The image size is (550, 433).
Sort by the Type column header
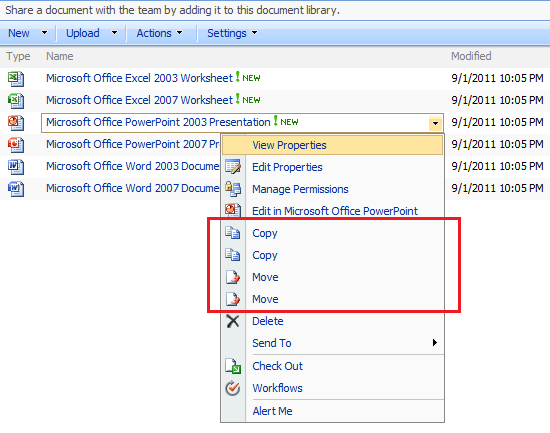click(x=18, y=56)
